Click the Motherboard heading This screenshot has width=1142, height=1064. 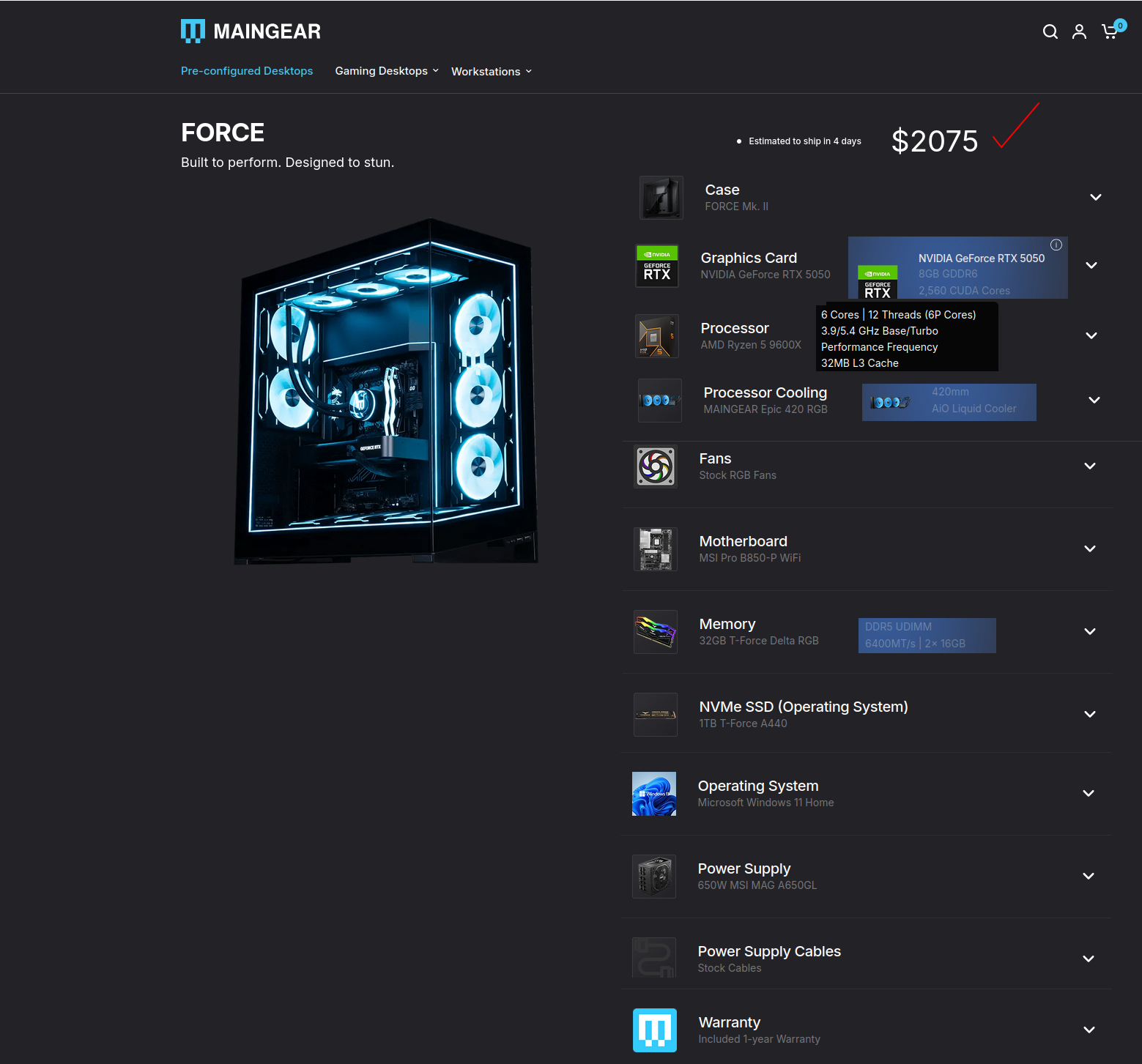click(744, 541)
